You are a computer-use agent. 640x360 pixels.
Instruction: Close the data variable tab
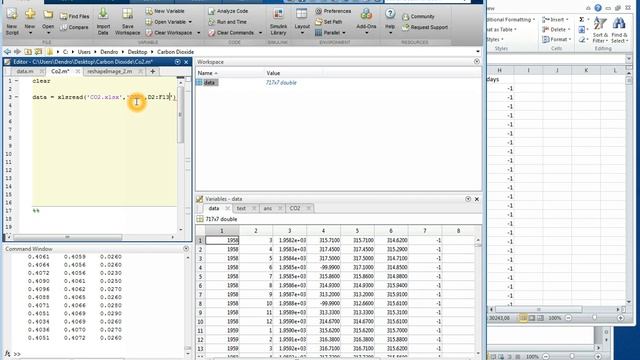(x=227, y=208)
